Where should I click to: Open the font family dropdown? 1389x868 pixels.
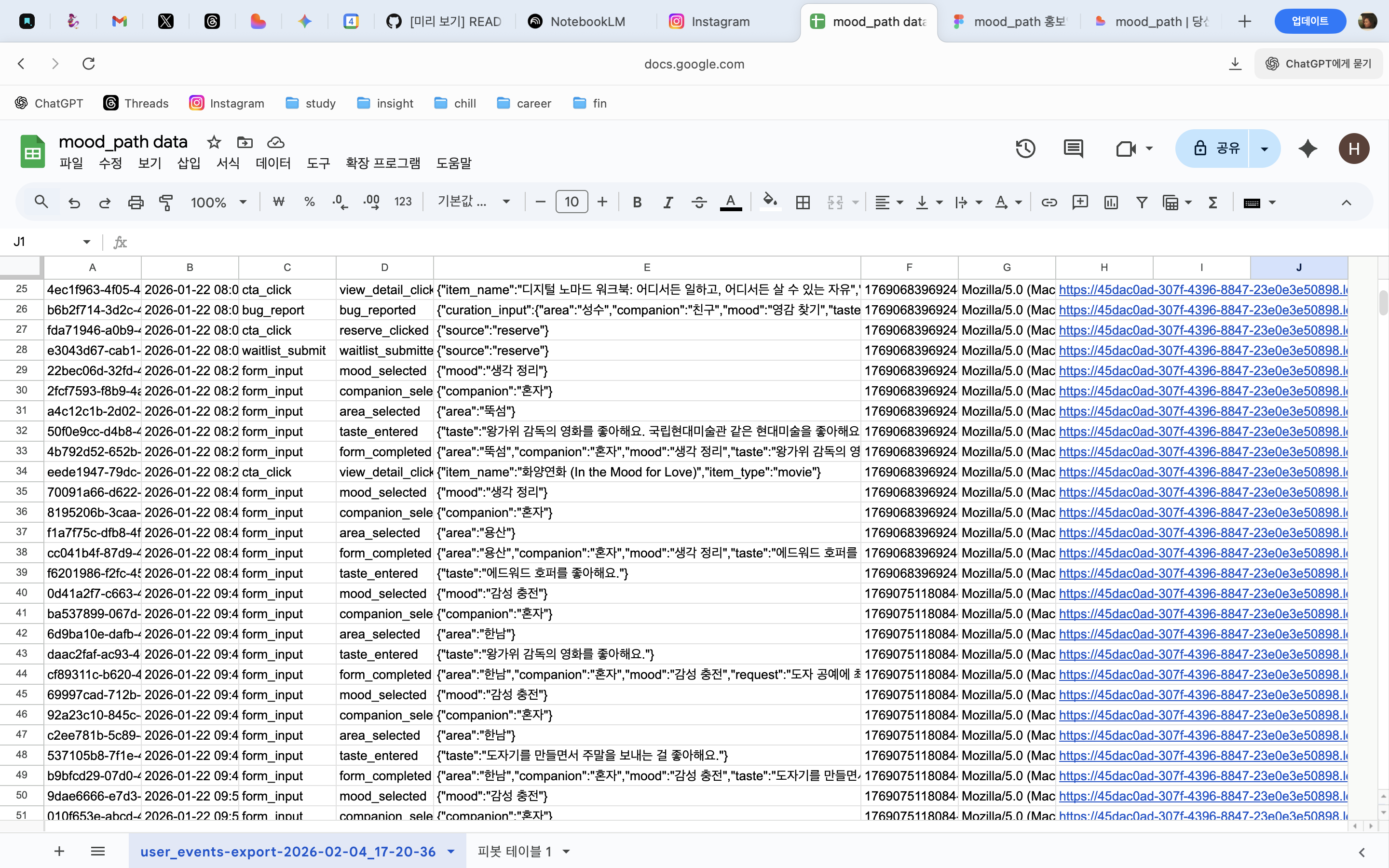[x=474, y=202]
